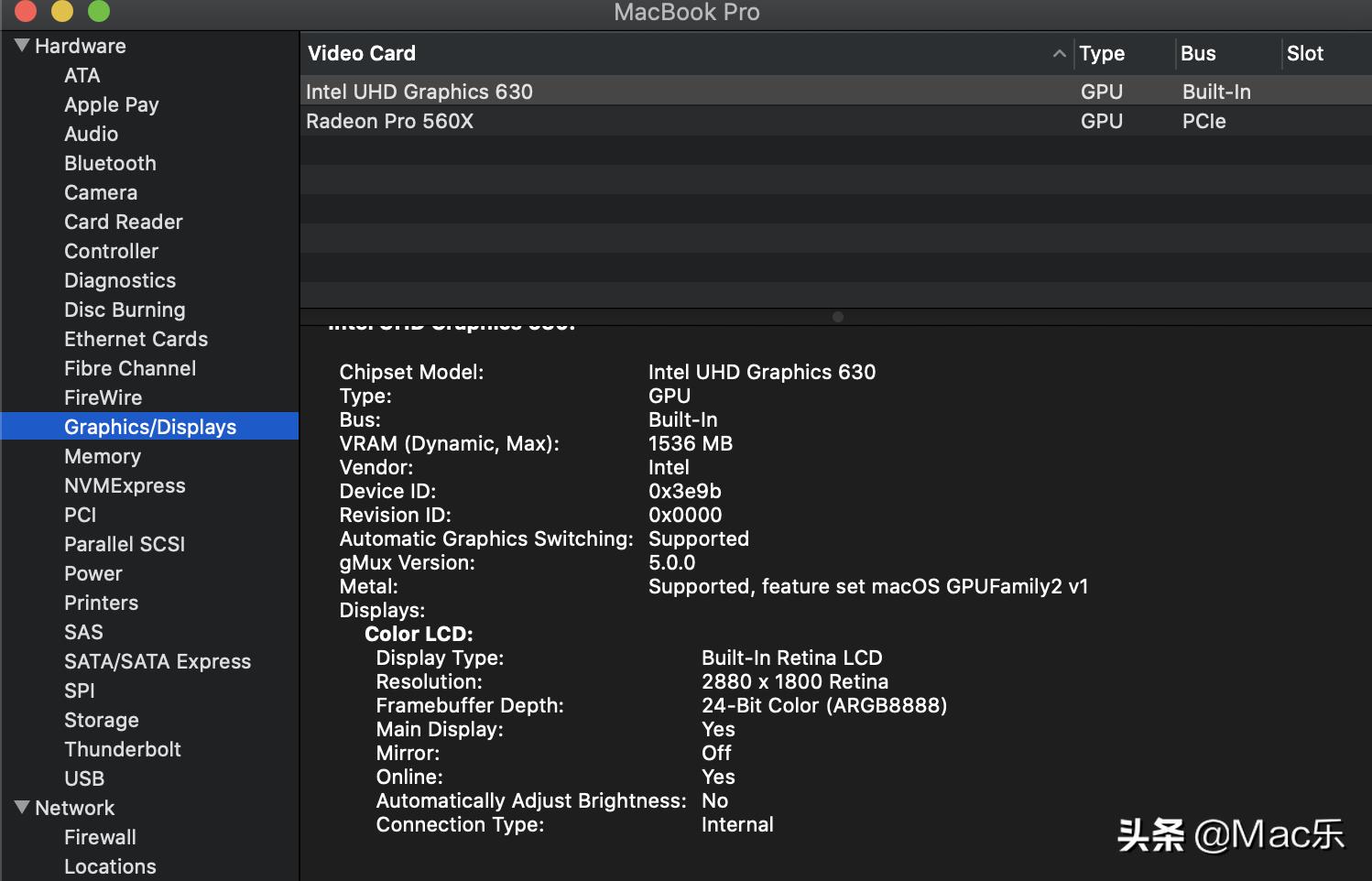The width and height of the screenshot is (1372, 881).
Task: View NVMExpress details
Action: click(x=125, y=485)
